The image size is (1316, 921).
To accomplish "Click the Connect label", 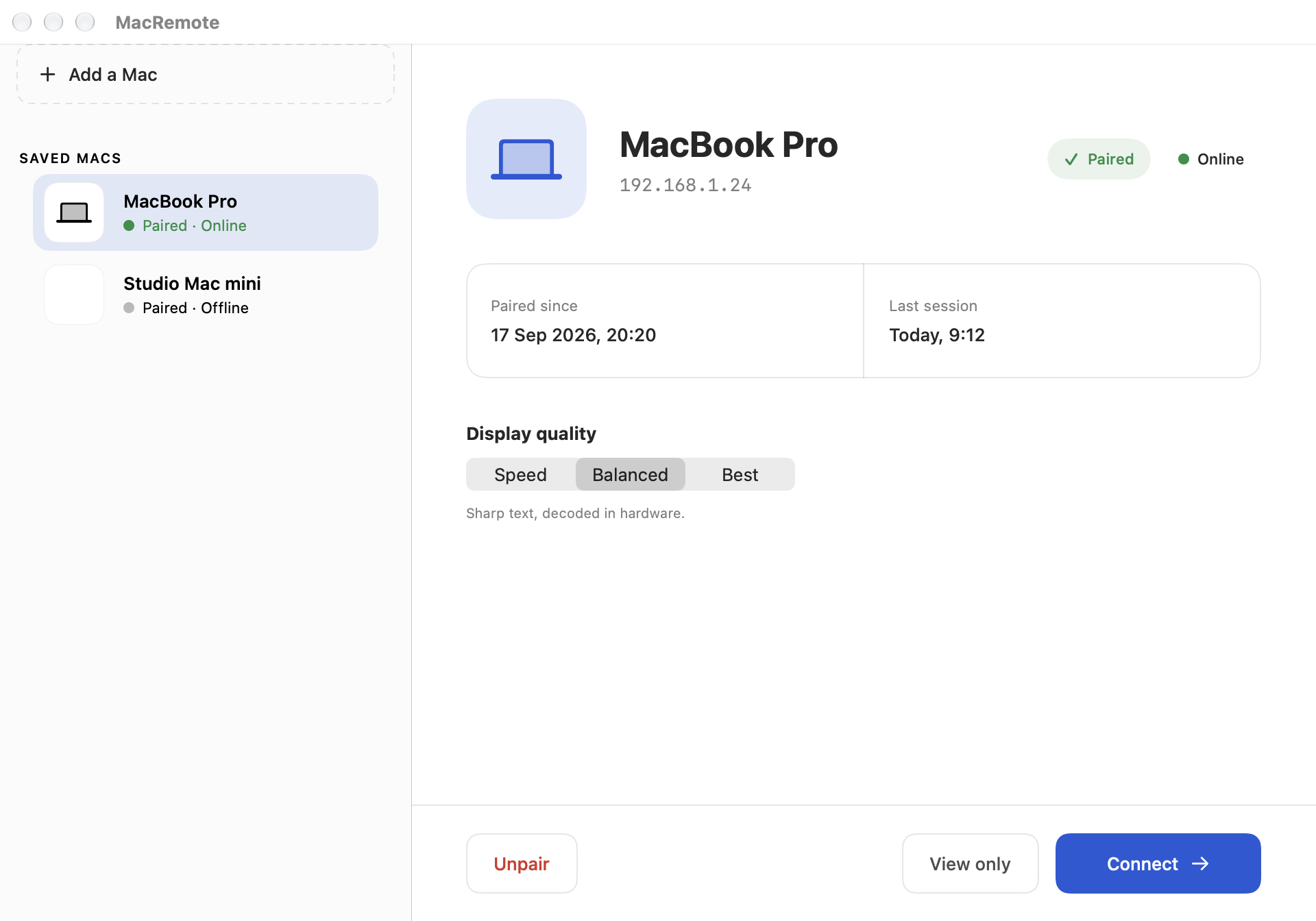I will coord(1143,863).
